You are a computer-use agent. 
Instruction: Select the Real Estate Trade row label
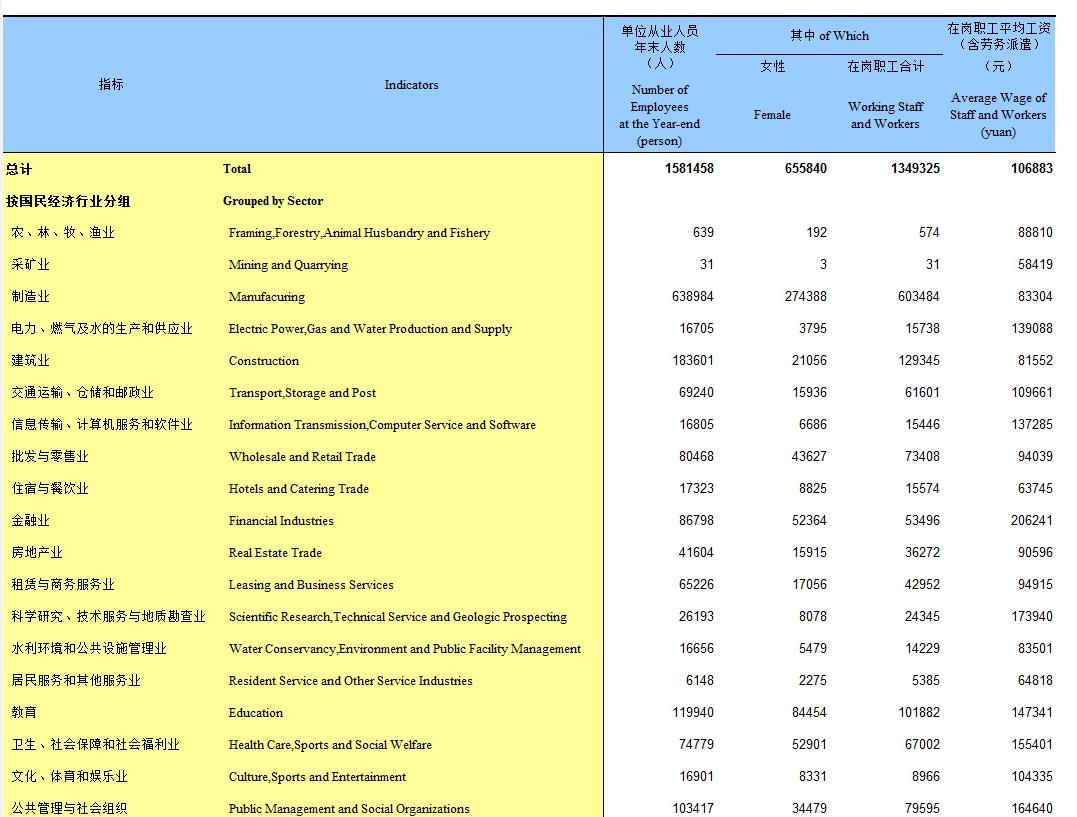(276, 552)
